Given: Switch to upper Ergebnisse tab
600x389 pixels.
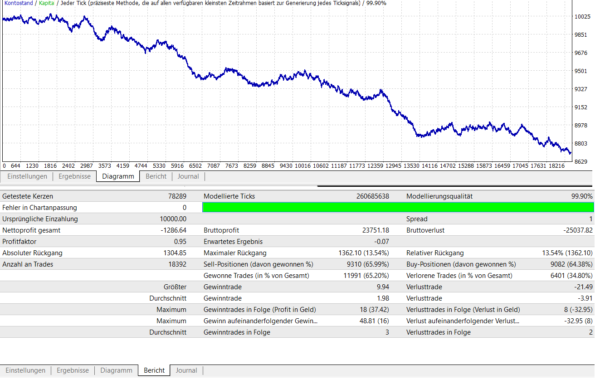Looking at the screenshot, I should [75, 176].
